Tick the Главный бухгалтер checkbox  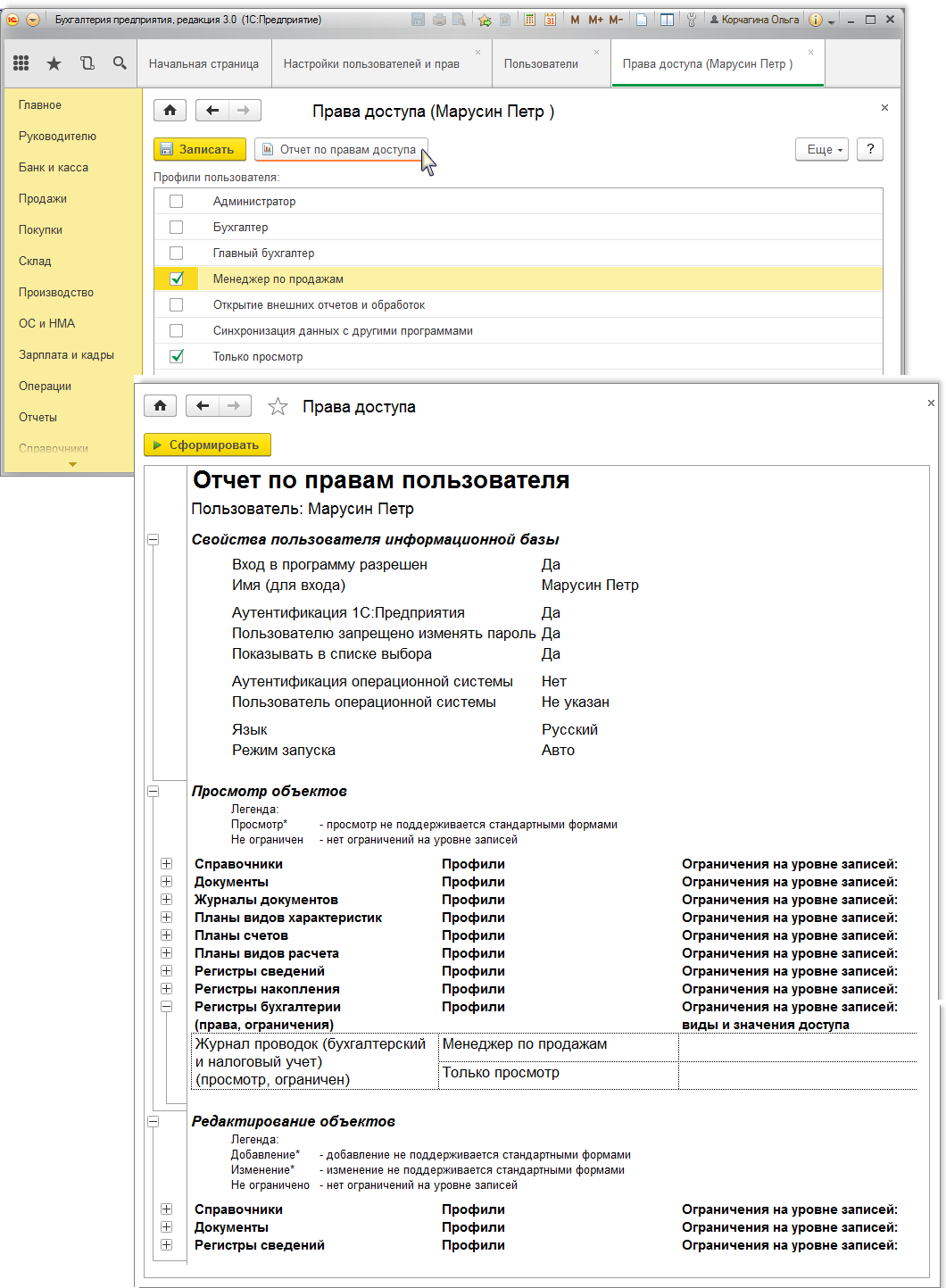pos(177,253)
